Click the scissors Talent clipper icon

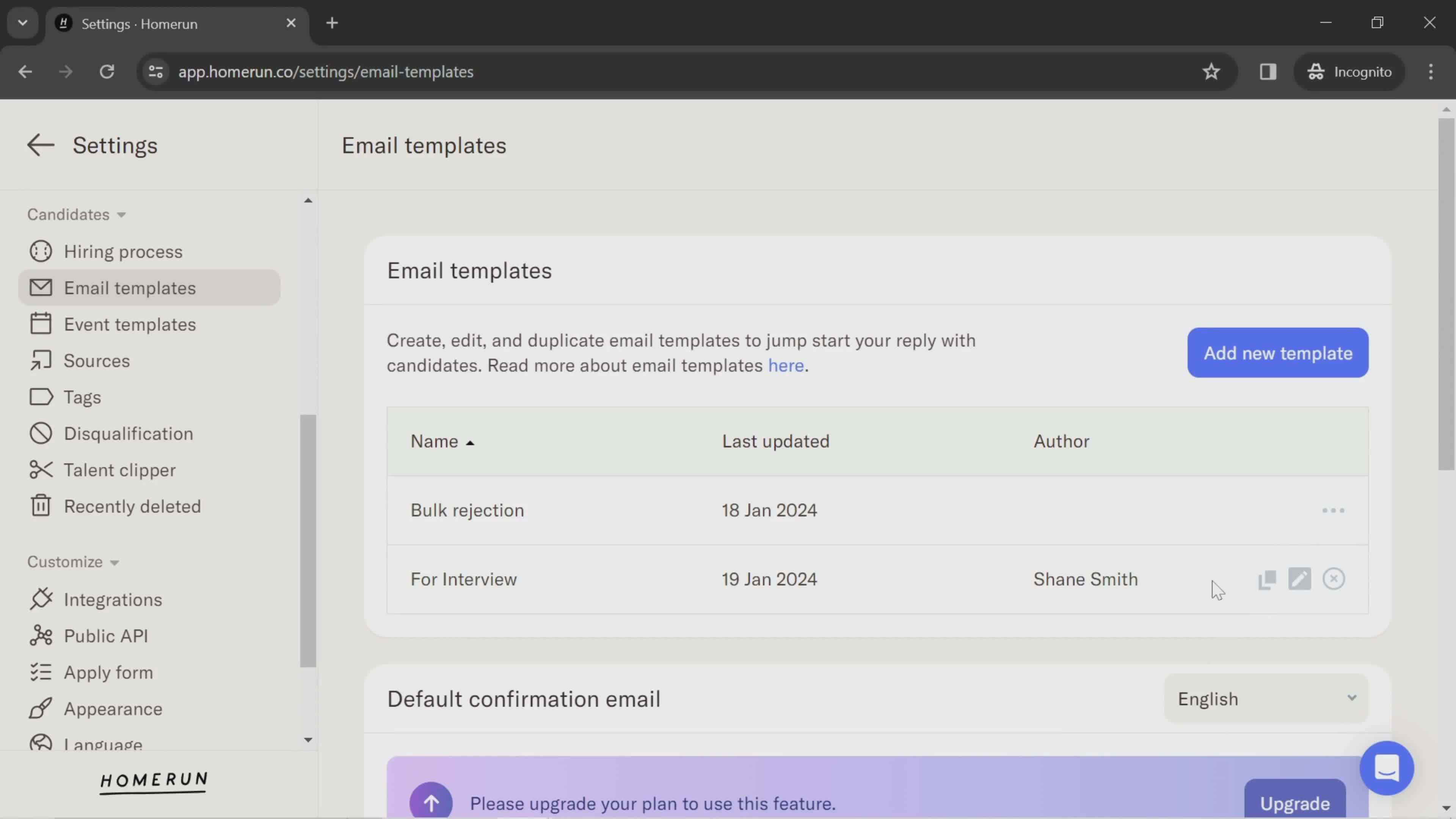pyautogui.click(x=41, y=470)
